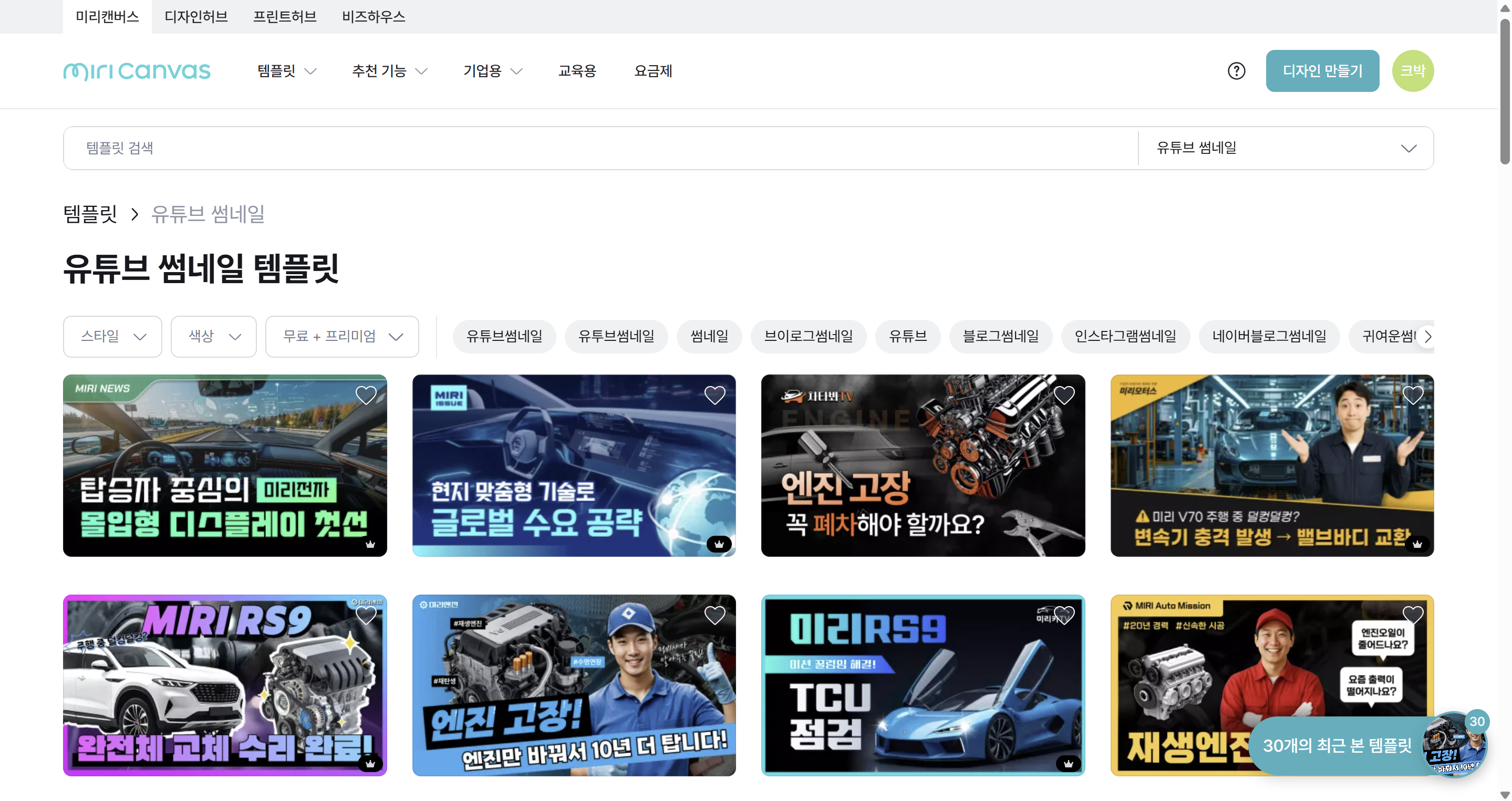Select the 블로그썸네일 tag chip
This screenshot has width=1512, height=801.
click(x=1000, y=336)
